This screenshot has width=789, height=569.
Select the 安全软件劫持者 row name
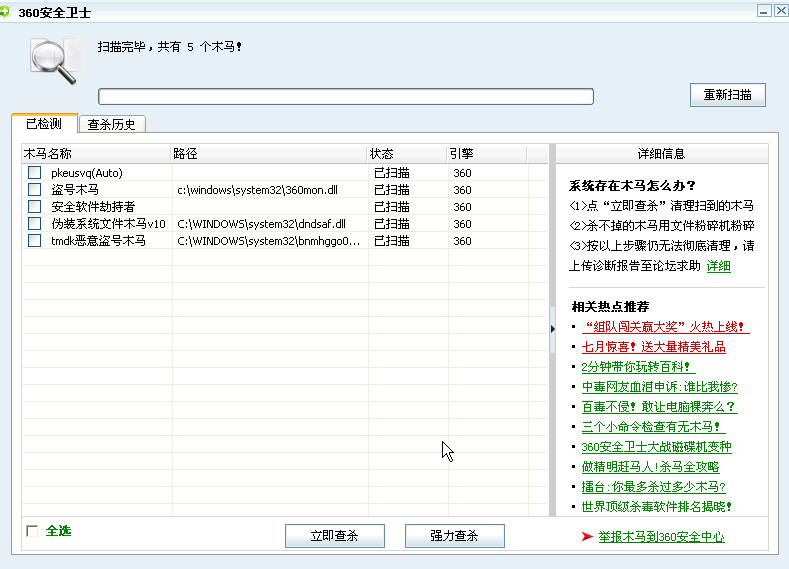pyautogui.click(x=93, y=207)
